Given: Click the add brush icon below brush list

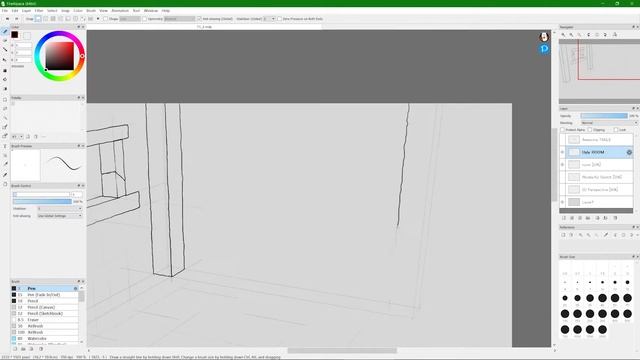Looking at the screenshot, I should [x=15, y=349].
